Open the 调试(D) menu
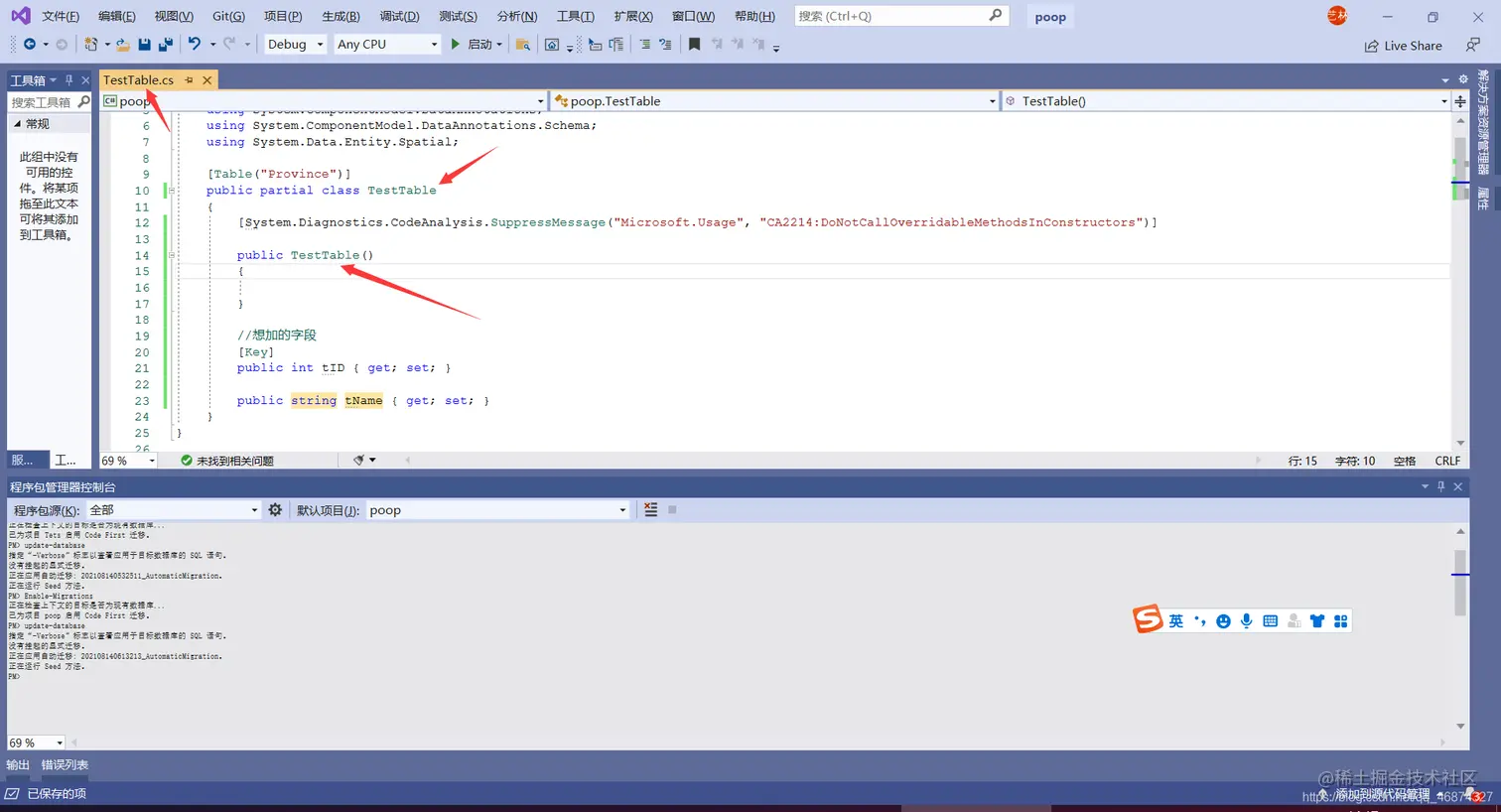The width and height of the screenshot is (1501, 812). click(399, 16)
